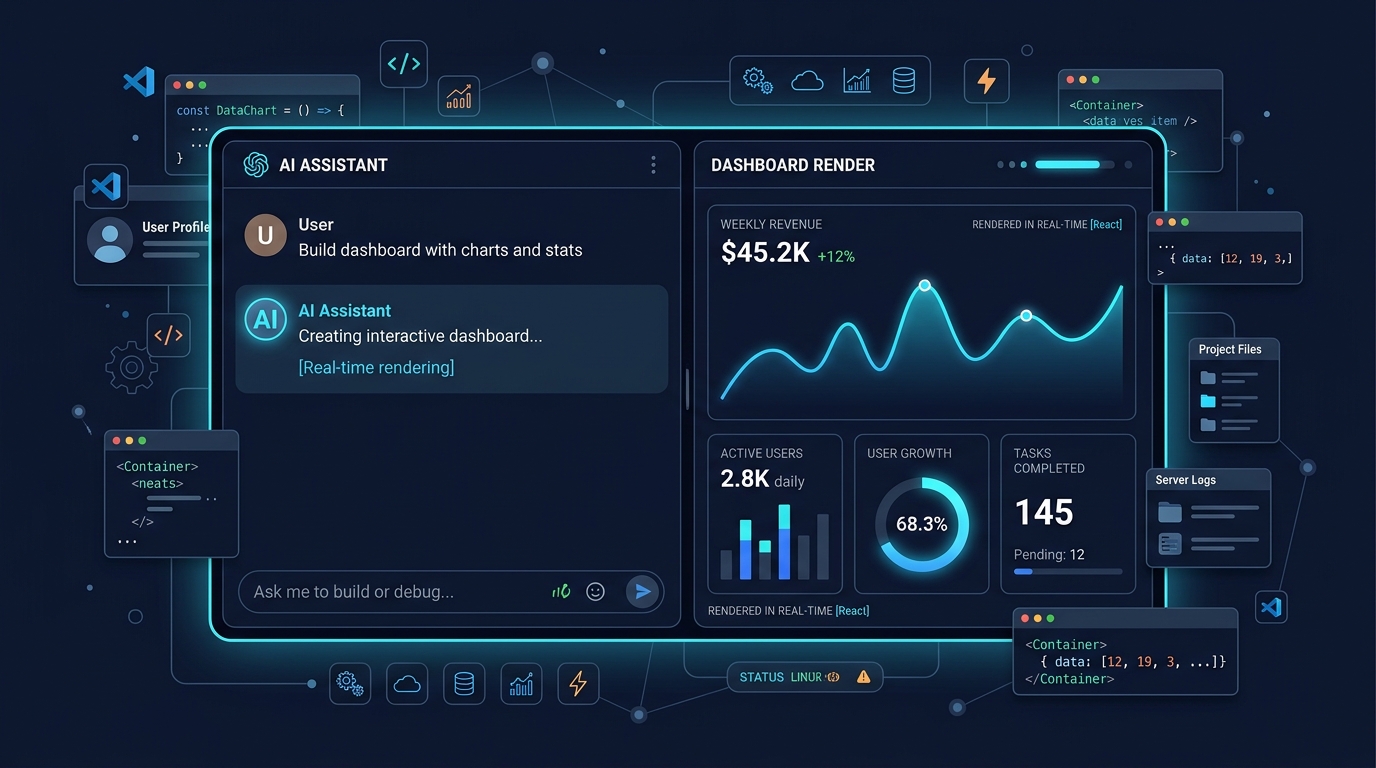Open the settings gear in the bottom toolbar

point(350,683)
